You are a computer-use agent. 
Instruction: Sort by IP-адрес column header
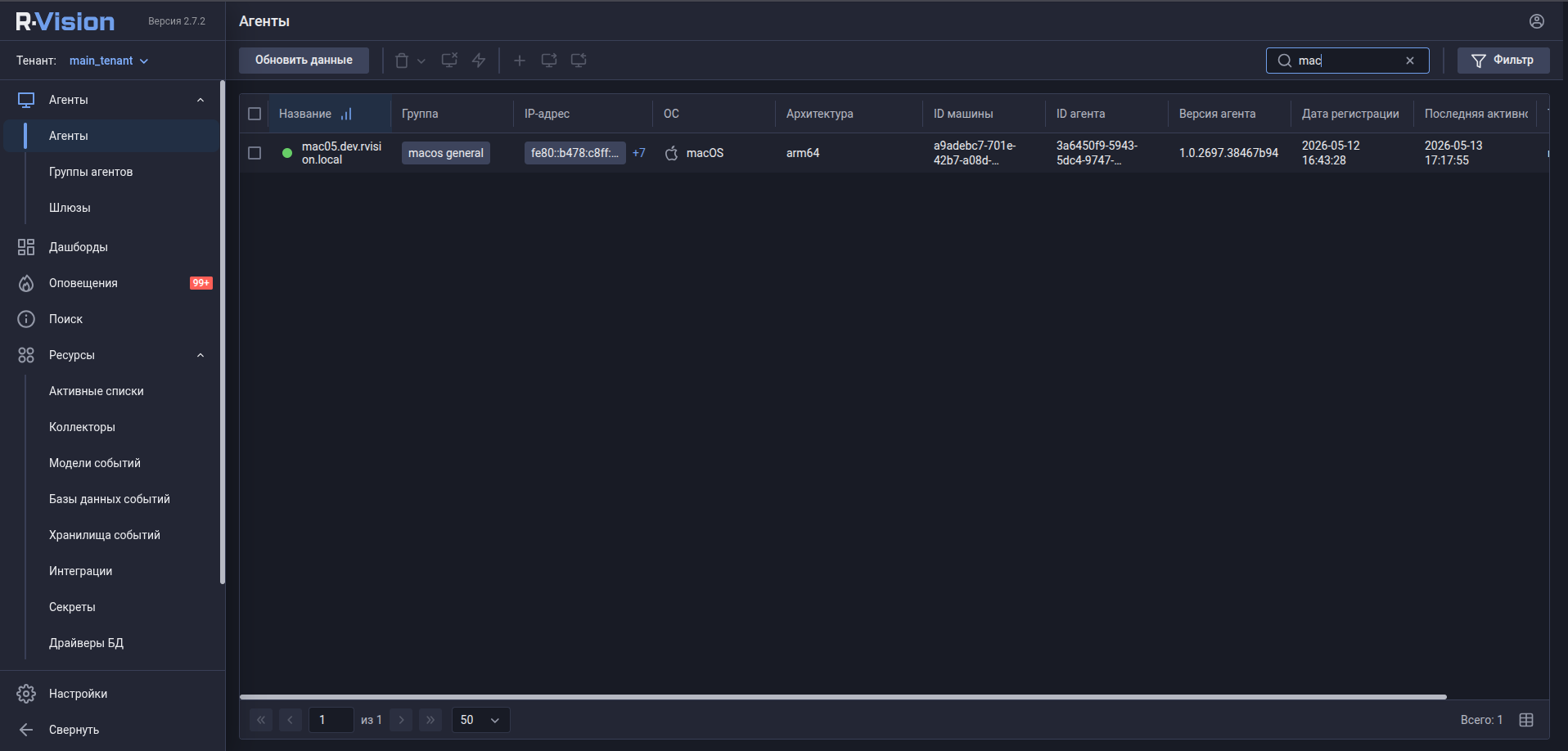[547, 114]
